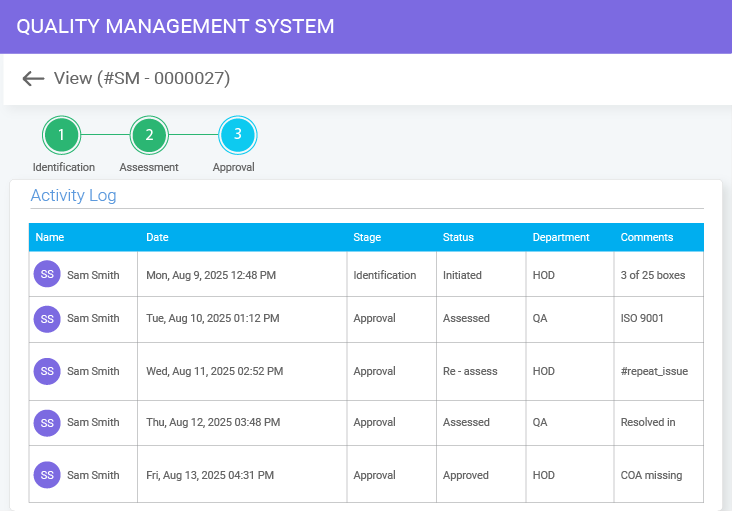Click the Department column header

tap(561, 237)
